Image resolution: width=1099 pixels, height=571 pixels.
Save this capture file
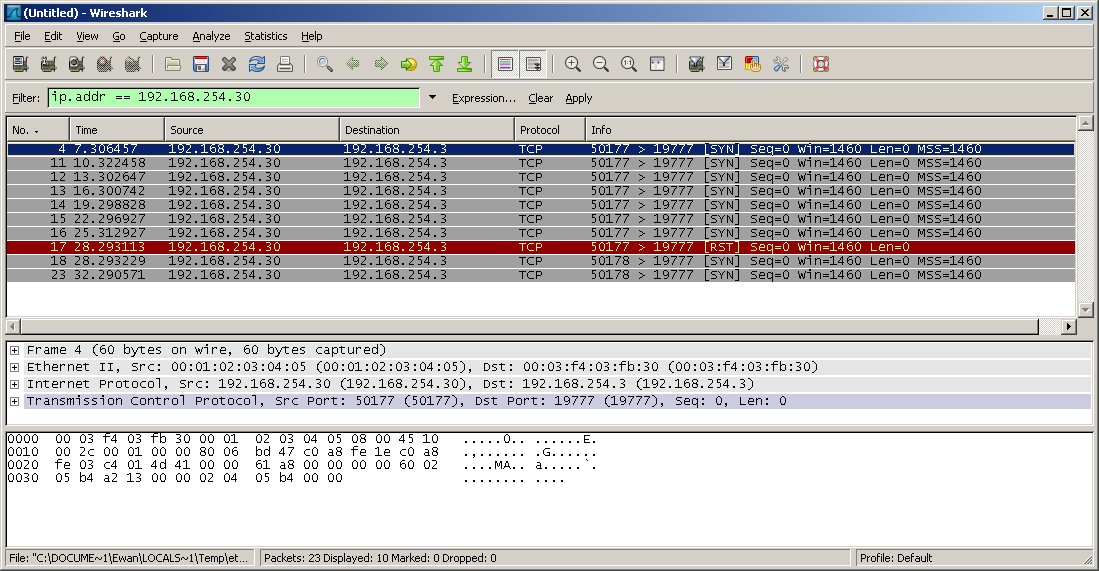200,64
